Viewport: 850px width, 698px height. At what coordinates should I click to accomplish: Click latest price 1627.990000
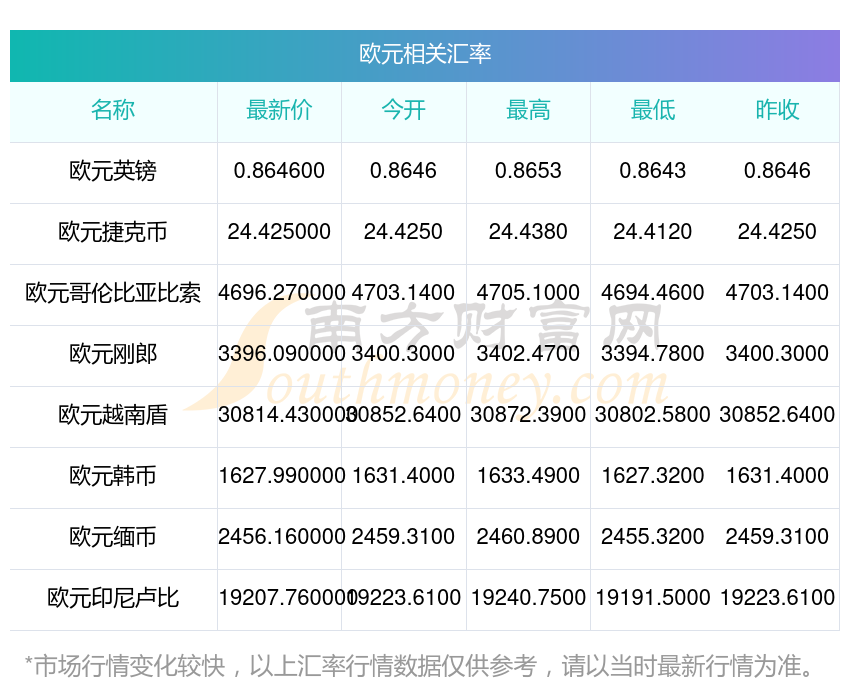click(x=281, y=476)
